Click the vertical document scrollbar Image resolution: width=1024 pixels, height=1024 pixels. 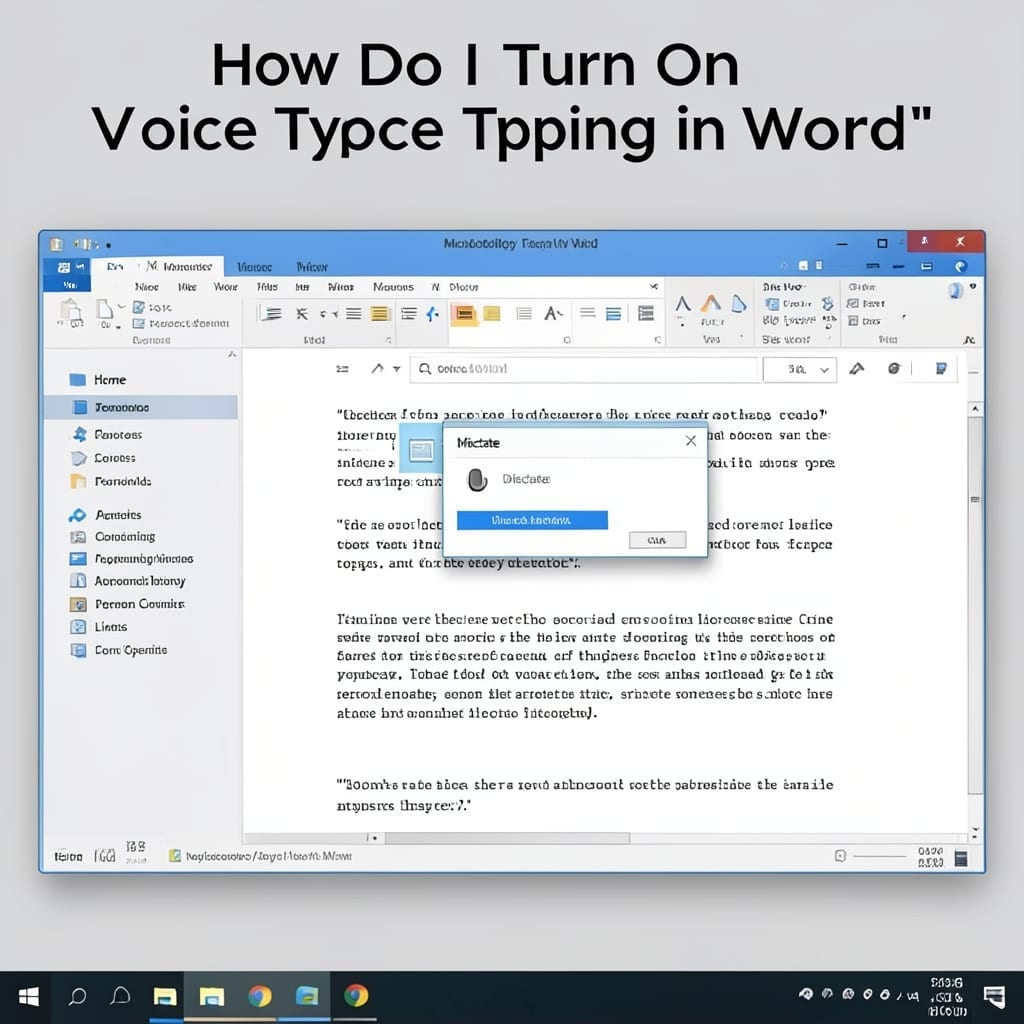(975, 604)
